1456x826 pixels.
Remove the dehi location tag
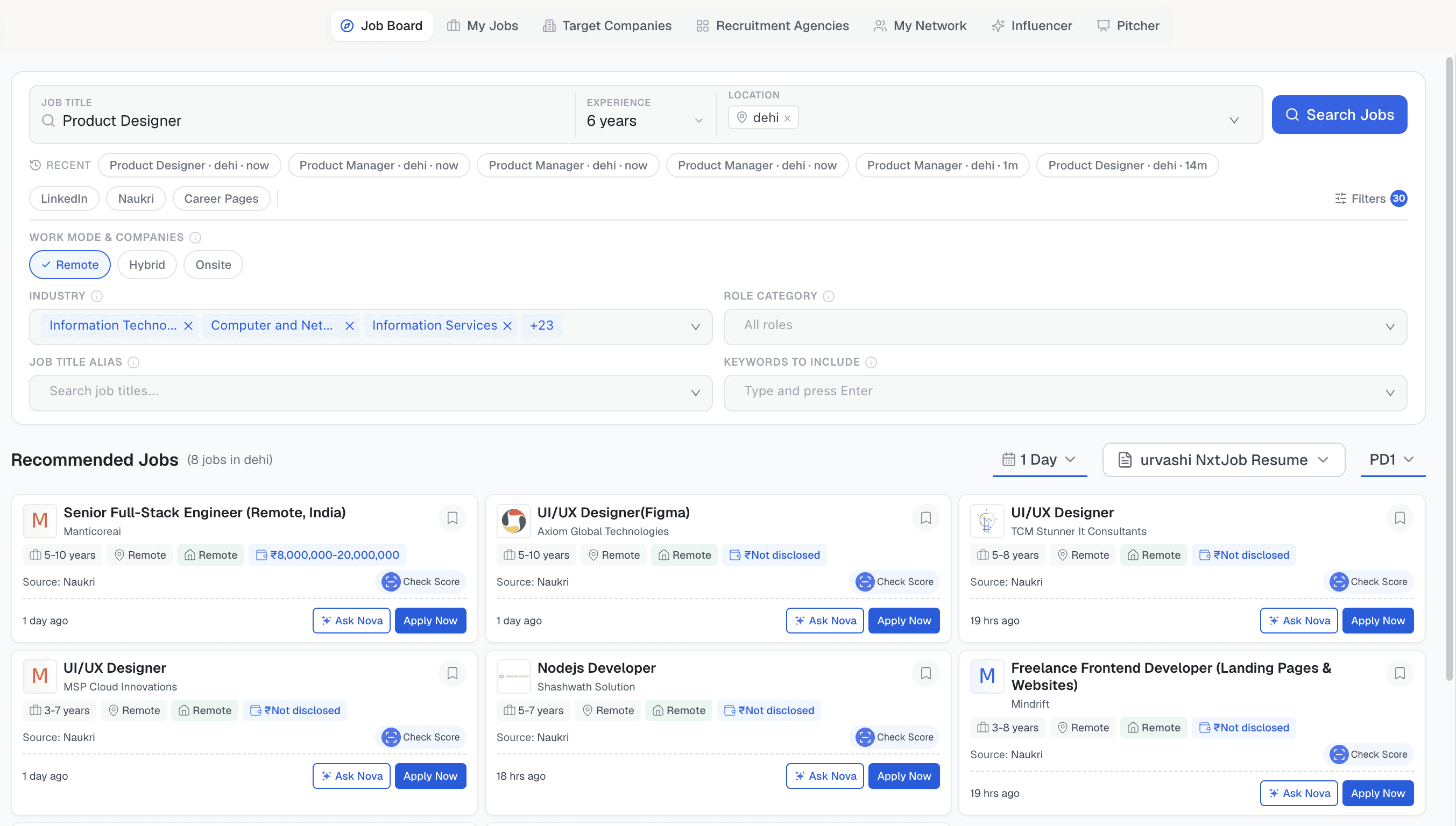coord(787,118)
